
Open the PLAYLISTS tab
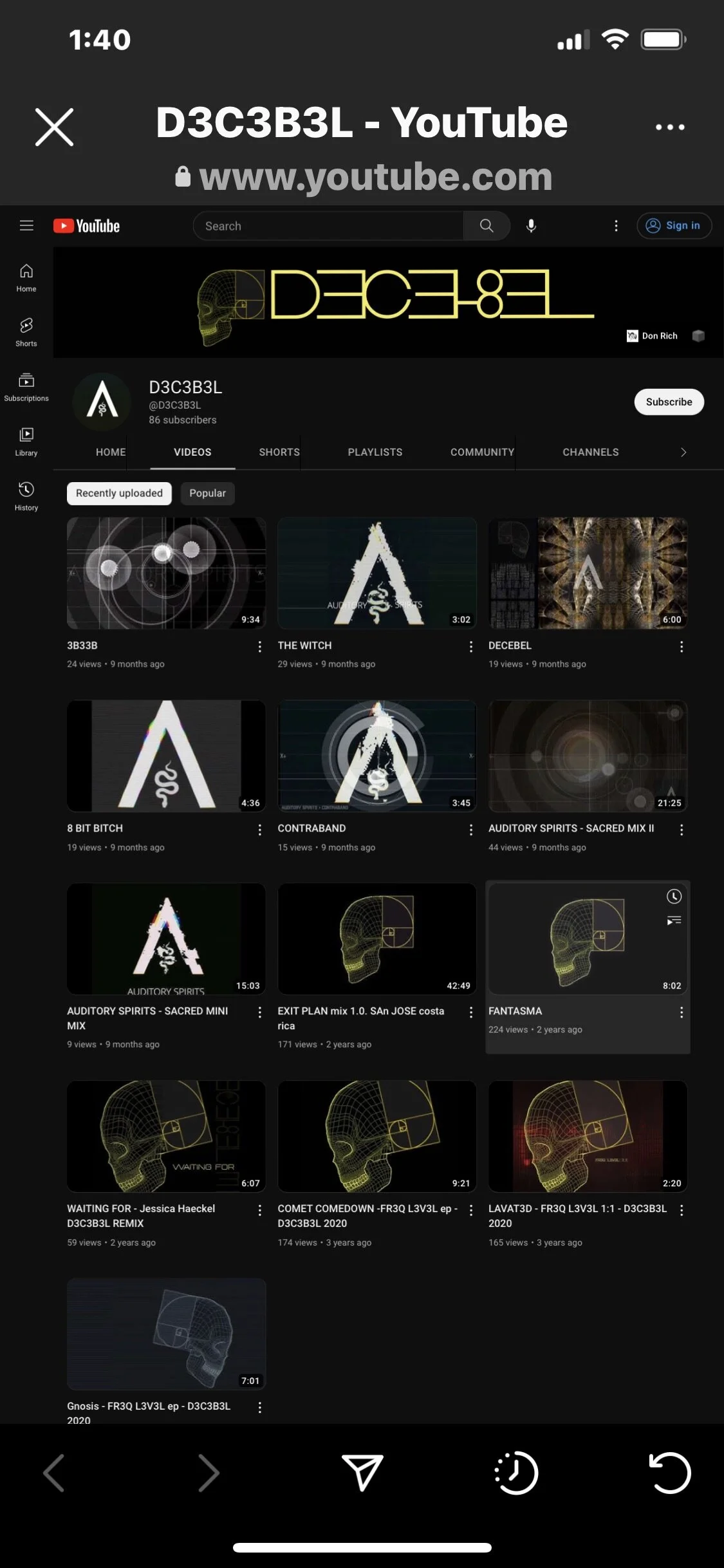[x=375, y=453]
